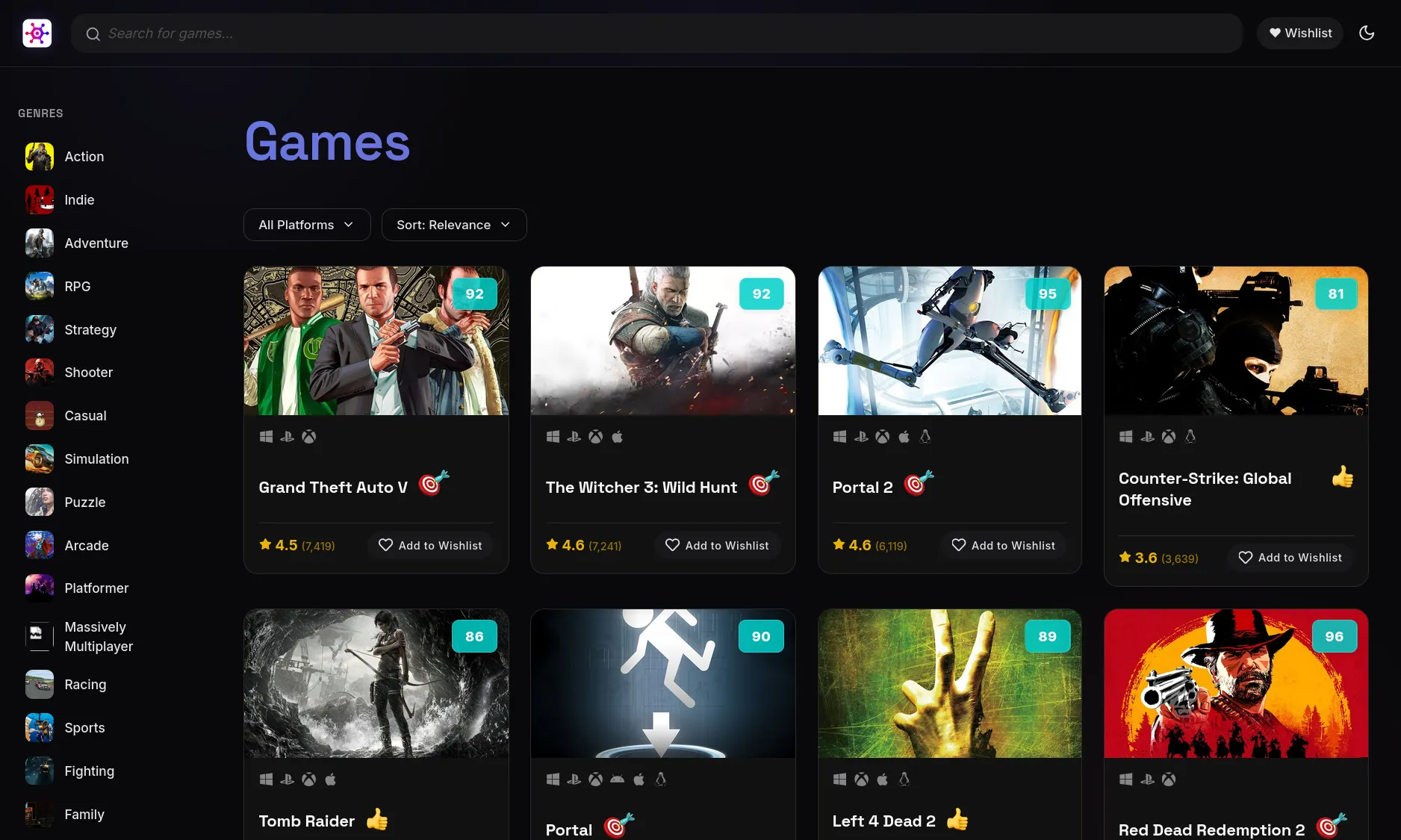Open the Counter-Strike cover image
Viewport: 1401px width, 840px height.
[1236, 340]
